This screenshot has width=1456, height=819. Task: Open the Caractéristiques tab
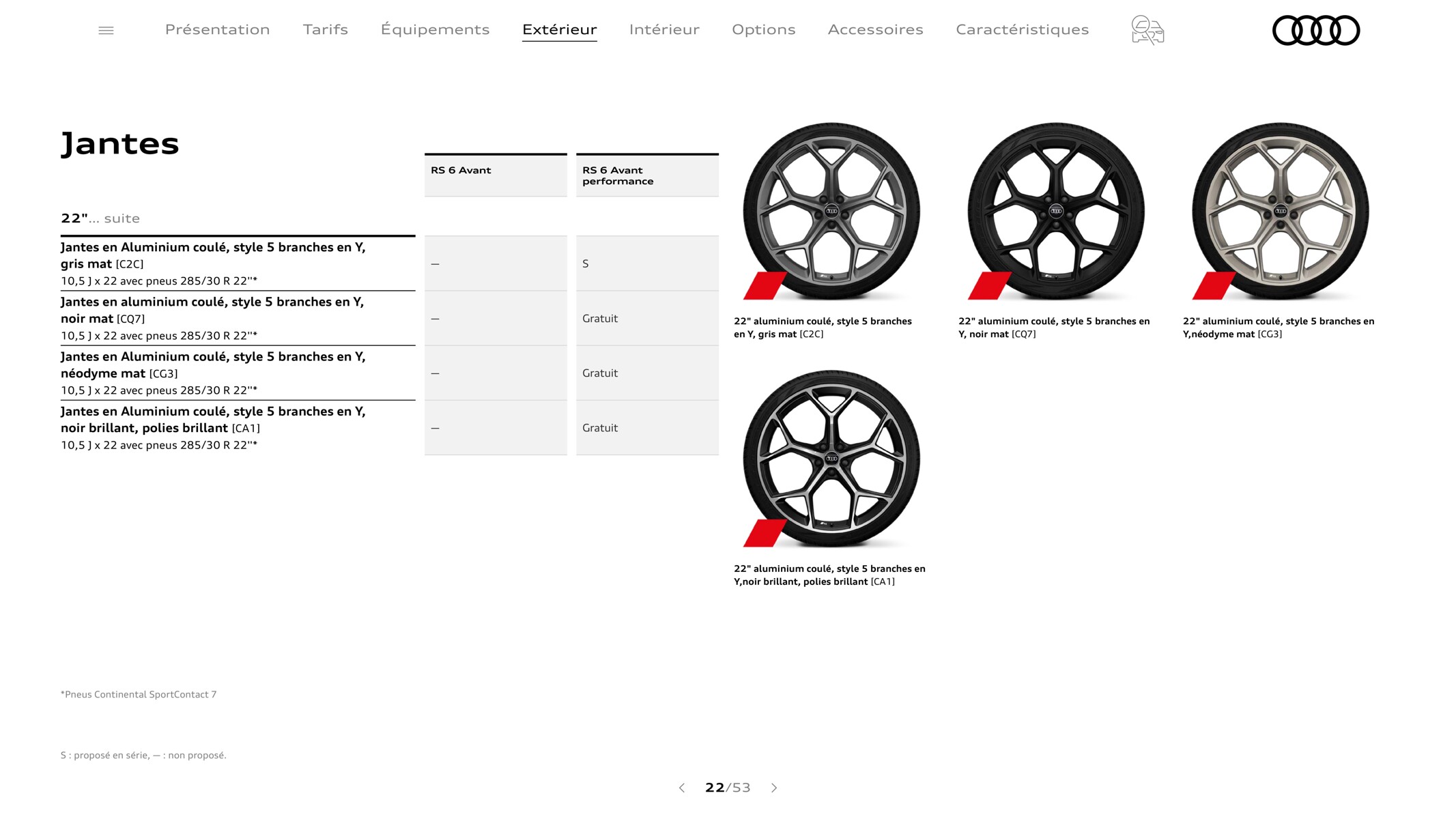point(1022,29)
